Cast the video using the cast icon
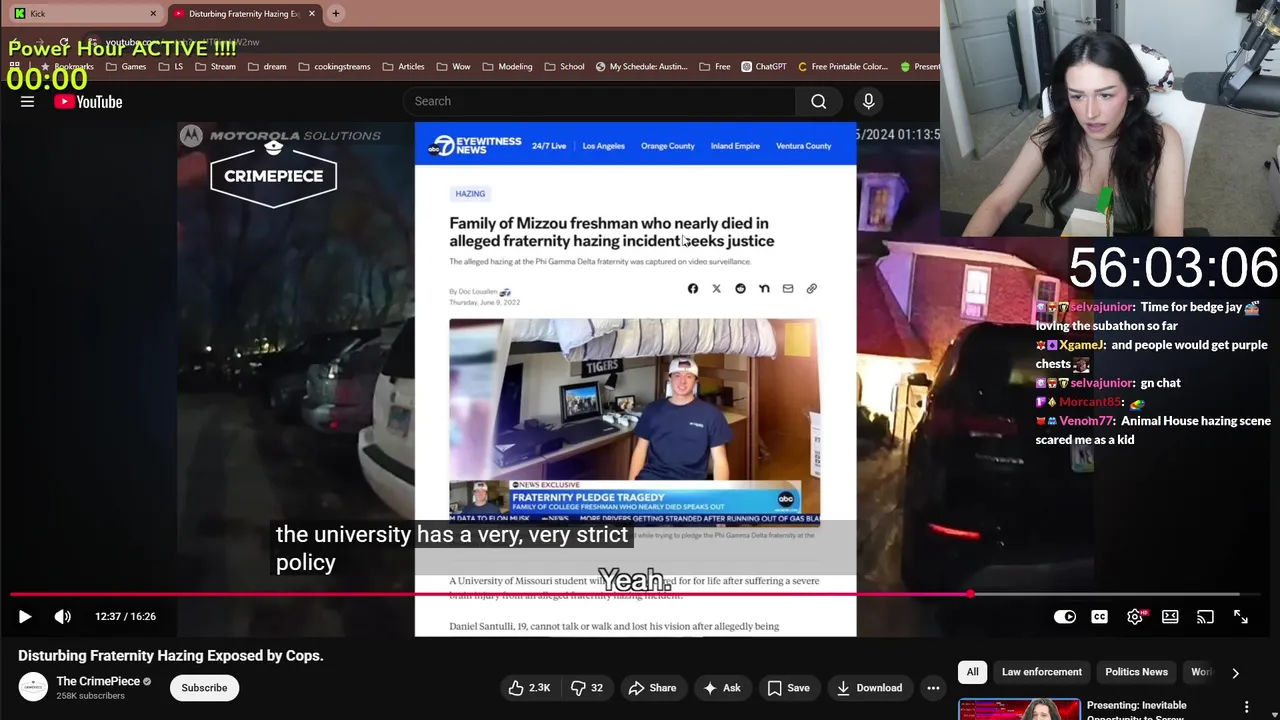The width and height of the screenshot is (1280, 720). (1205, 617)
